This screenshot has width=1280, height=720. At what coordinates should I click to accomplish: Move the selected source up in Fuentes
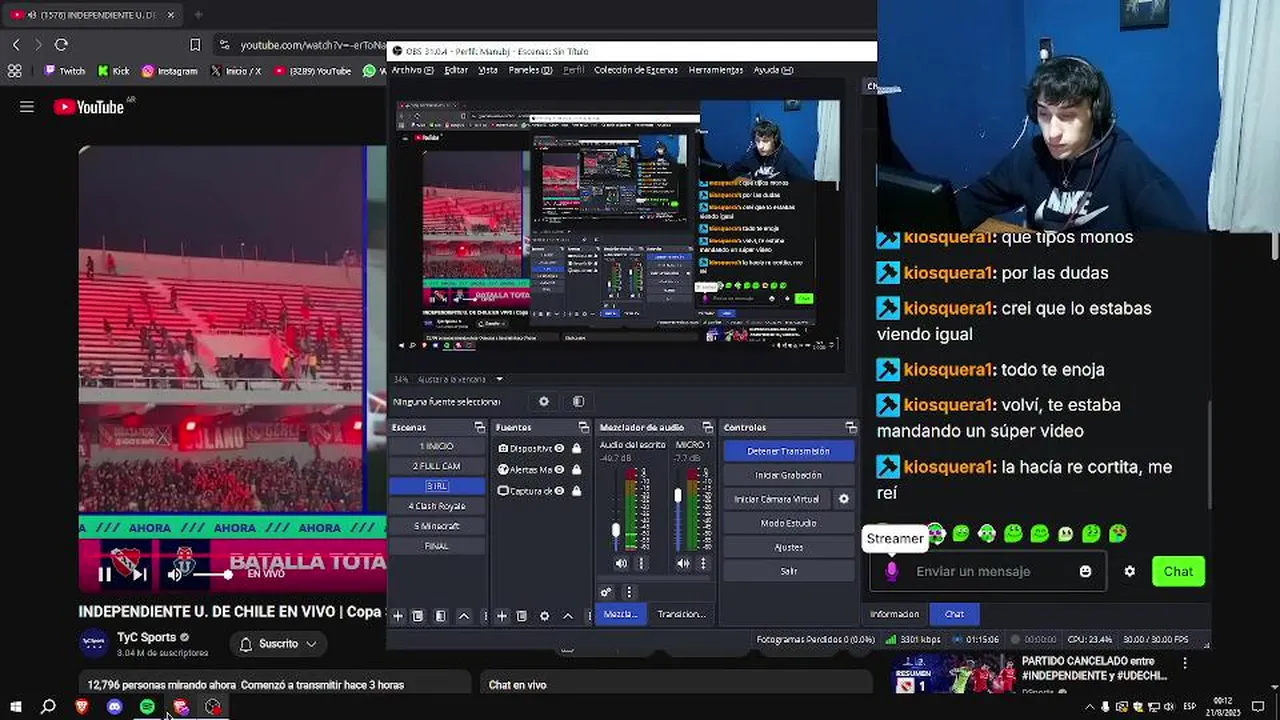point(567,616)
